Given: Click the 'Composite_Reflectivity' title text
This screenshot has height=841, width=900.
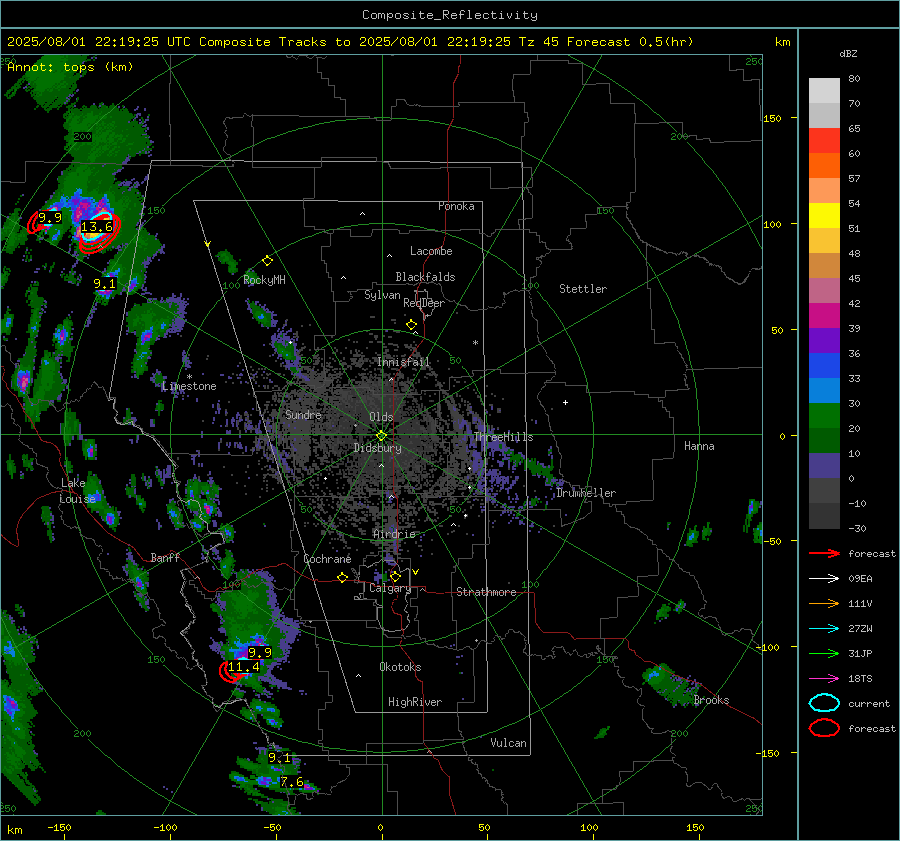Looking at the screenshot, I should pos(449,15).
